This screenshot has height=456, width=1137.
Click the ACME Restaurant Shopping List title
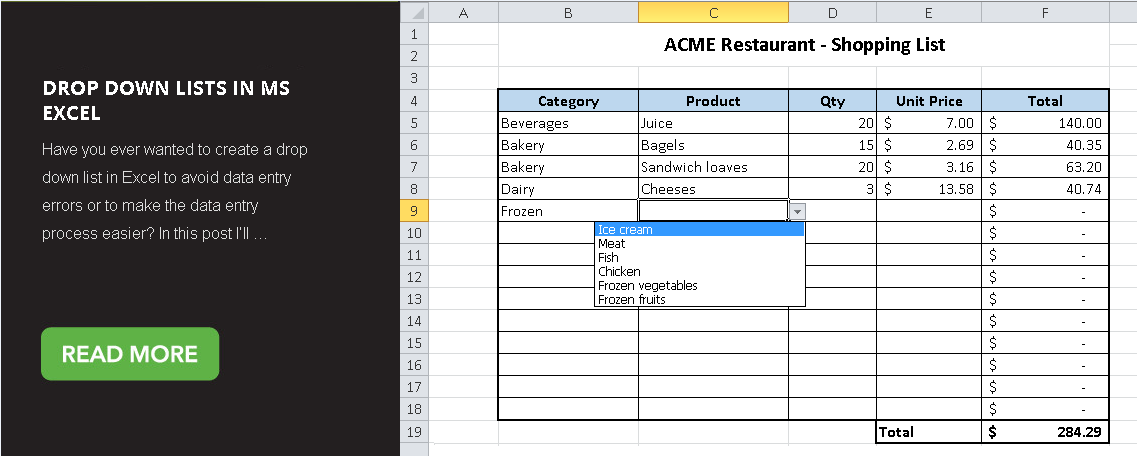[804, 45]
